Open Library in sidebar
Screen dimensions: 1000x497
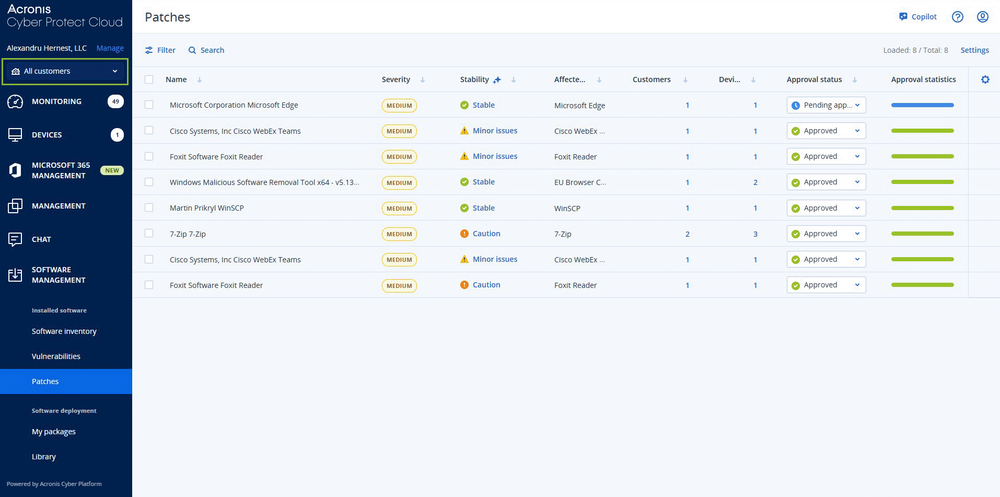click(44, 457)
